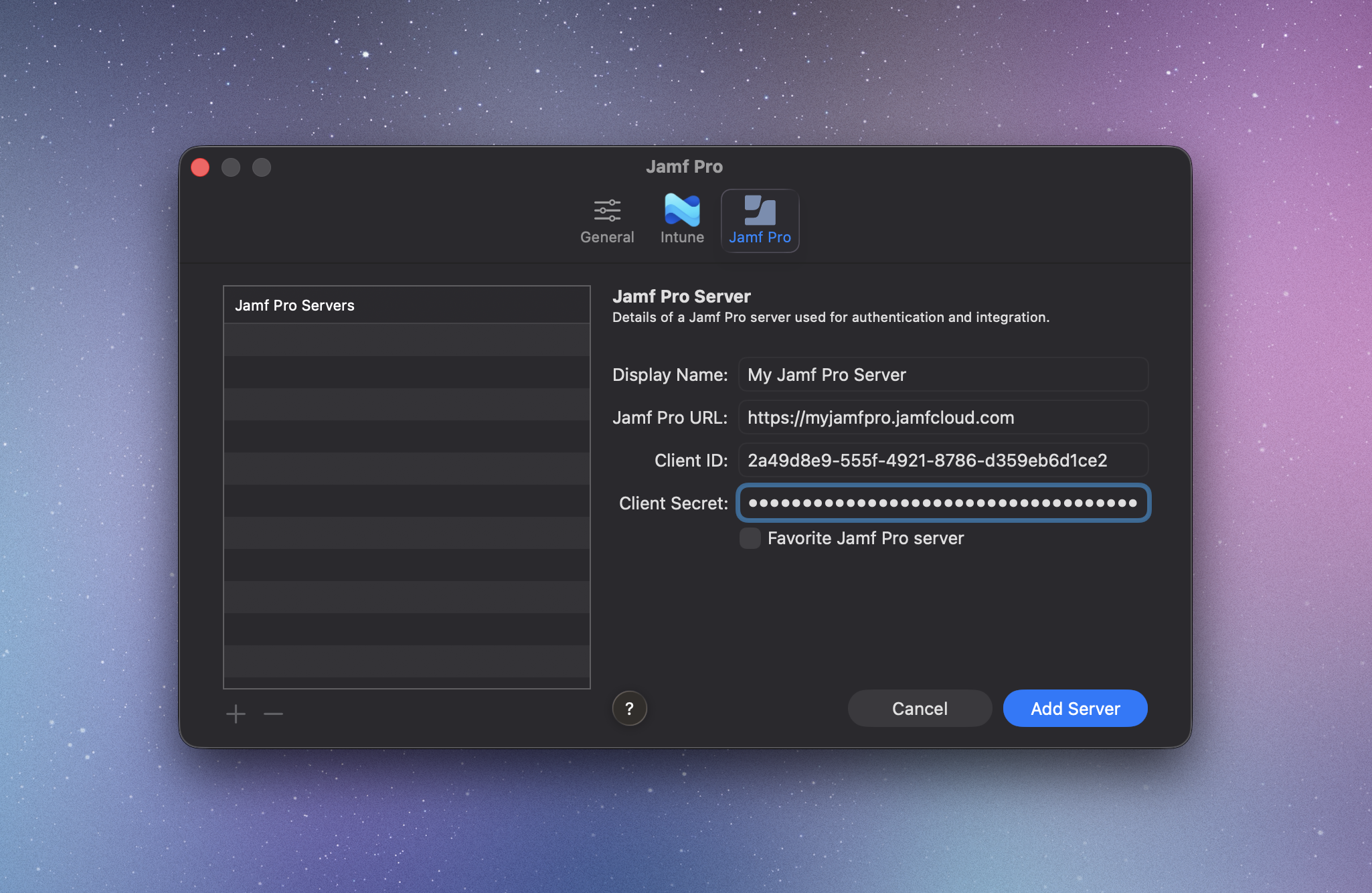The height and width of the screenshot is (893, 1372).
Task: Open the General preferences tab
Action: coord(606,221)
